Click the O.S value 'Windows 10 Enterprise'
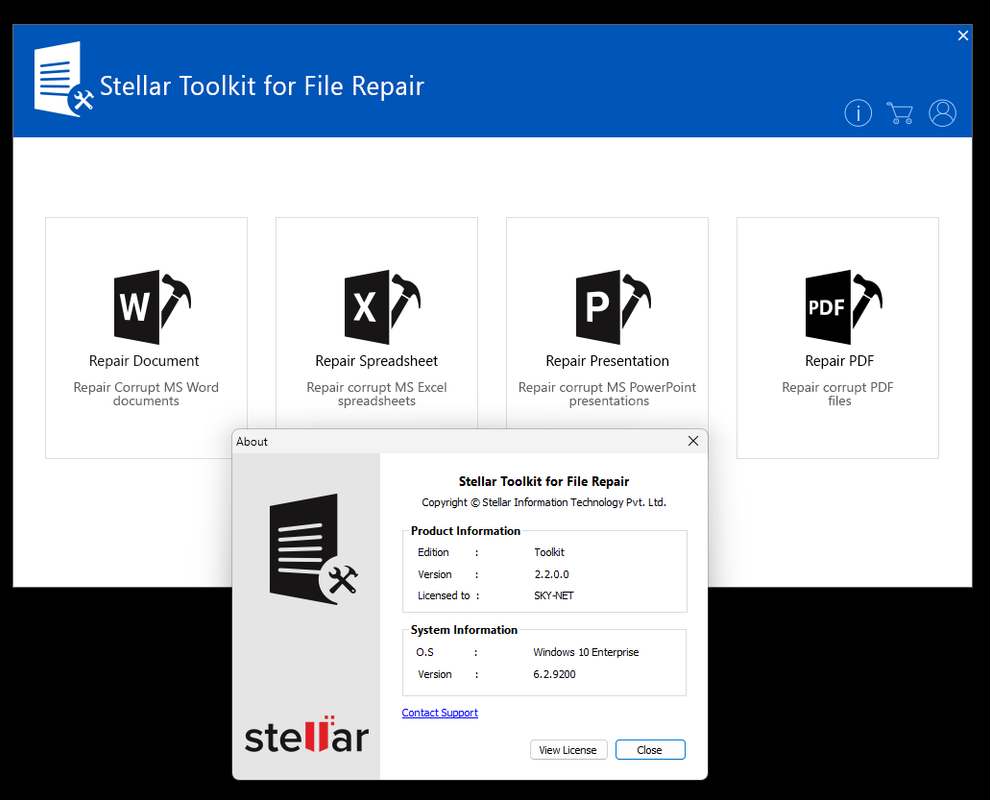Screen dimensions: 990x800 586,652
